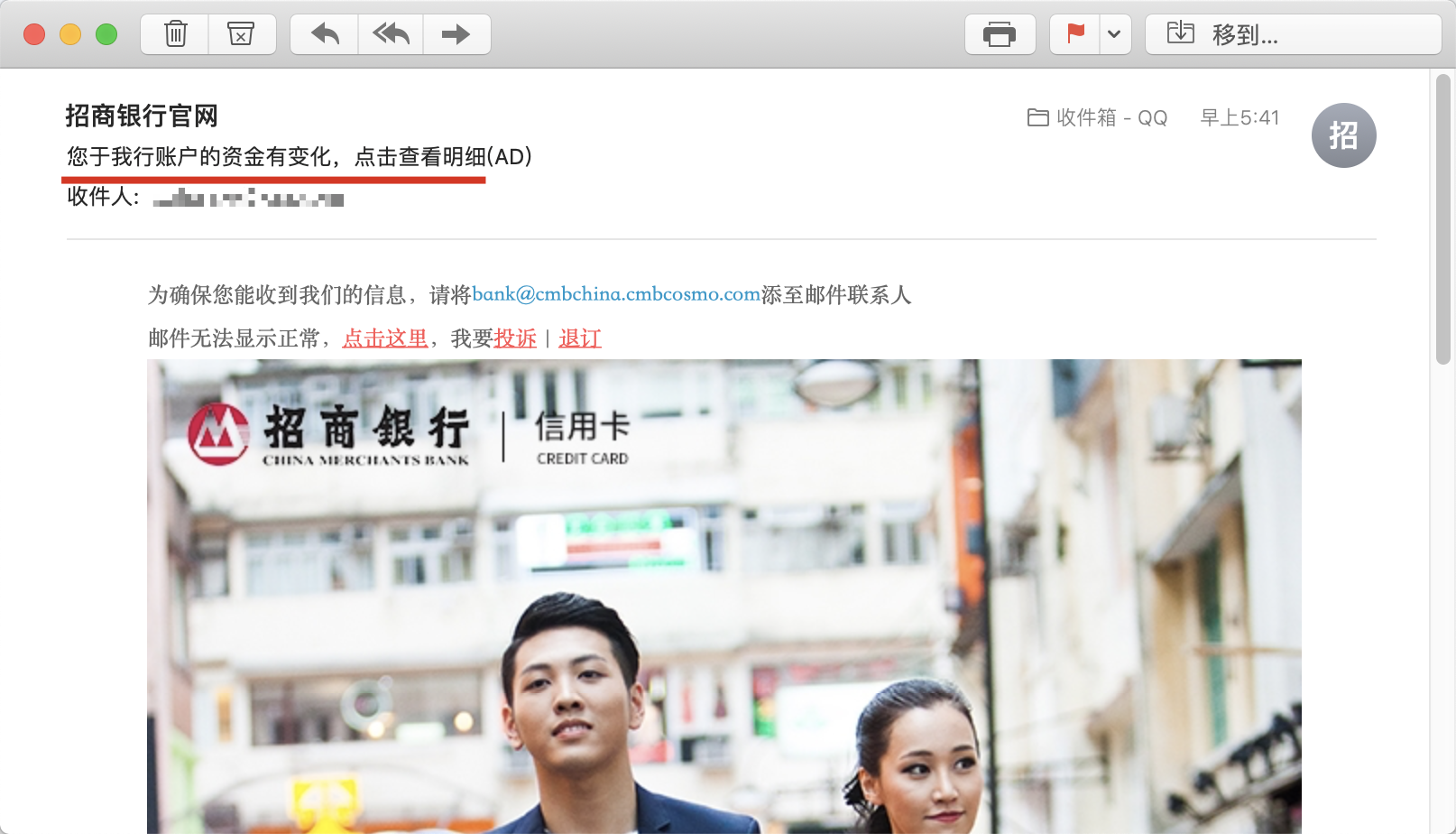Delete the message with the trash icon
This screenshot has height=834, width=1456.
click(175, 34)
